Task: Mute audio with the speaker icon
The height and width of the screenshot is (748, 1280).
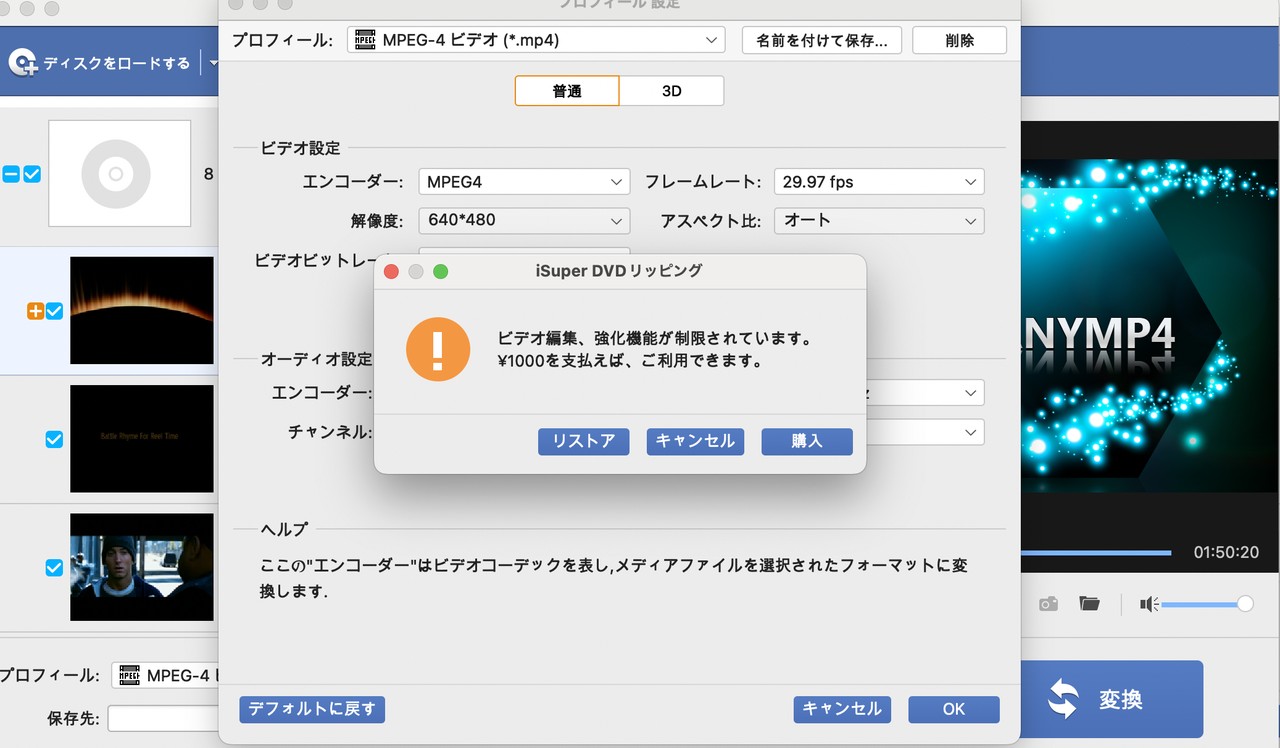Action: coord(1149,604)
